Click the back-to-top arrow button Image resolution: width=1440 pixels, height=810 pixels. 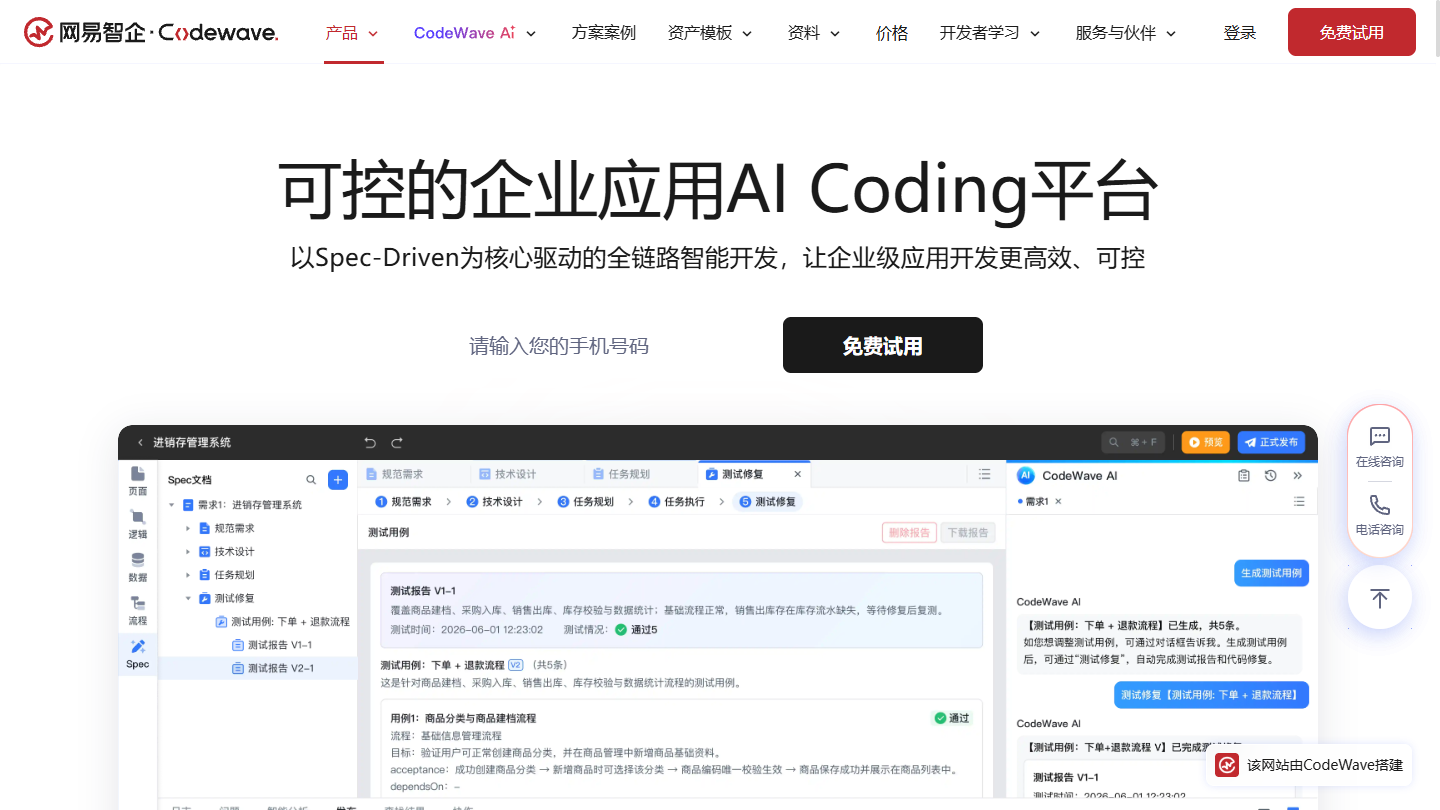tap(1380, 598)
